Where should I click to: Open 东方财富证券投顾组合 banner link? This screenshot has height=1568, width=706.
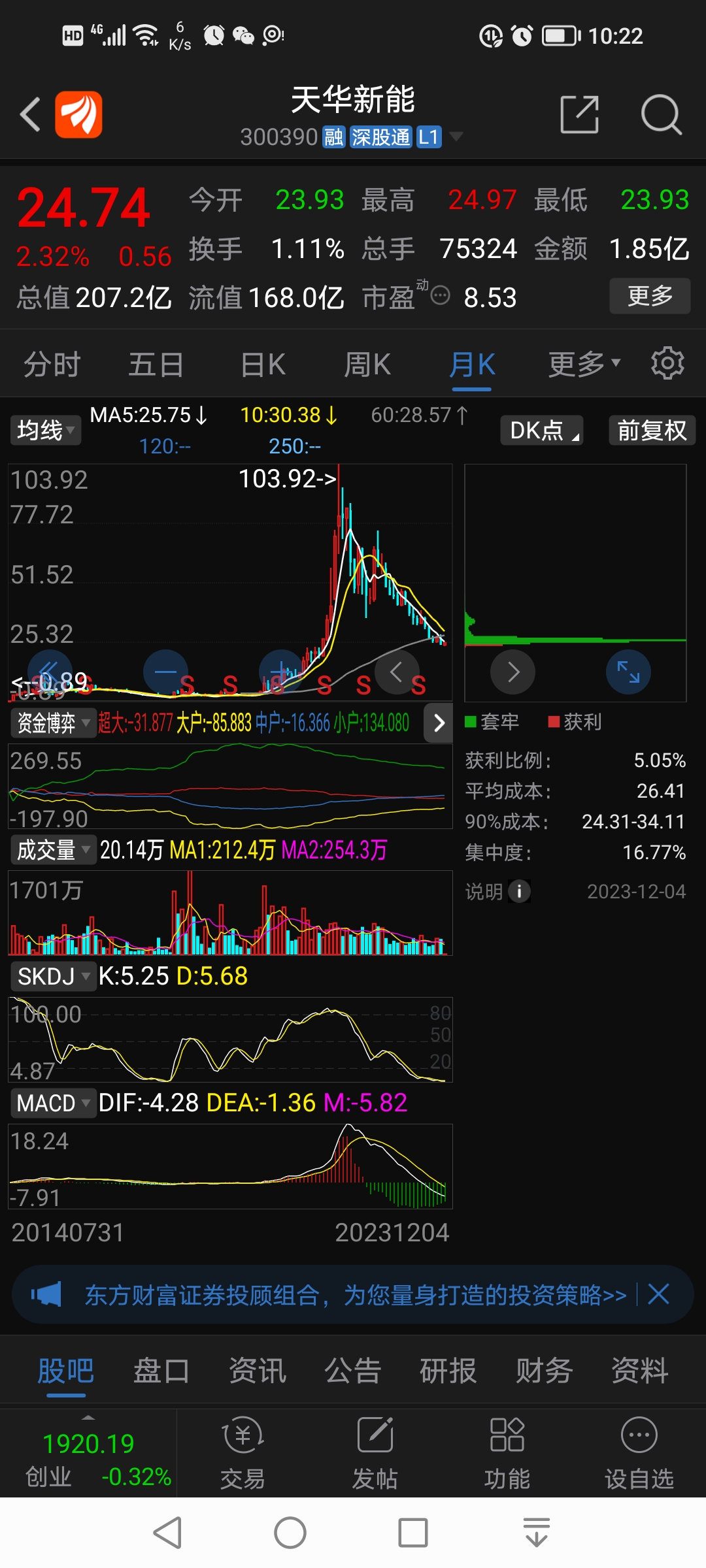point(356,1294)
